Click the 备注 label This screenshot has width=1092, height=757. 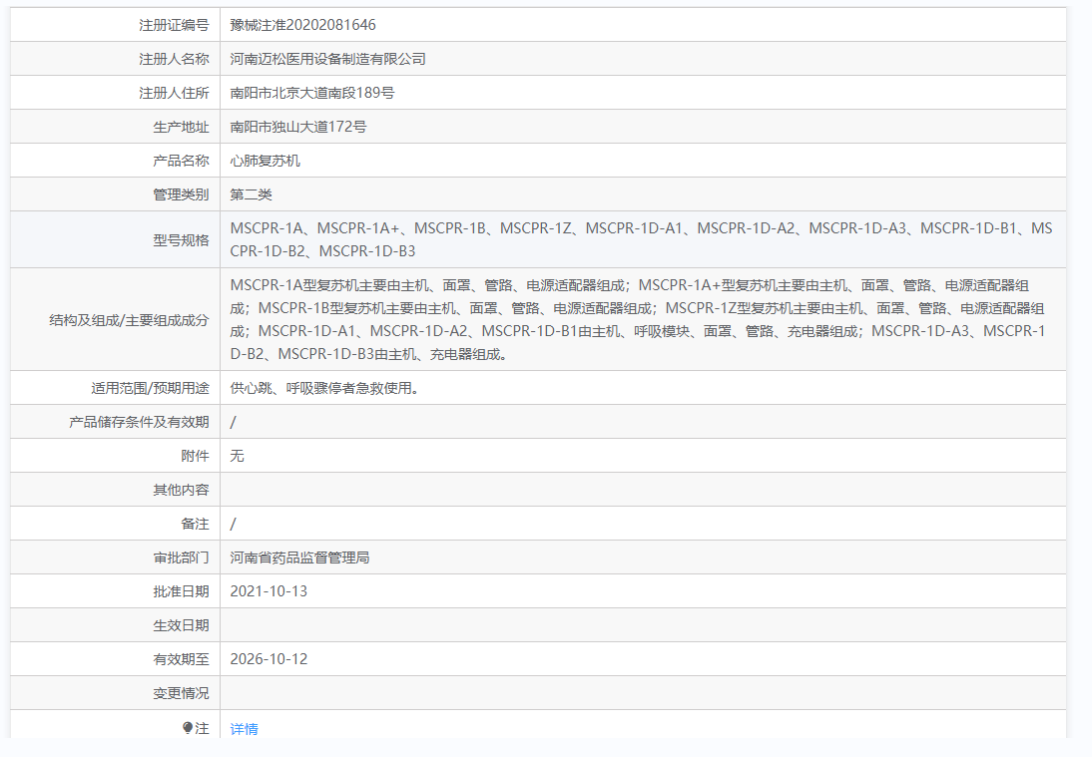click(195, 524)
